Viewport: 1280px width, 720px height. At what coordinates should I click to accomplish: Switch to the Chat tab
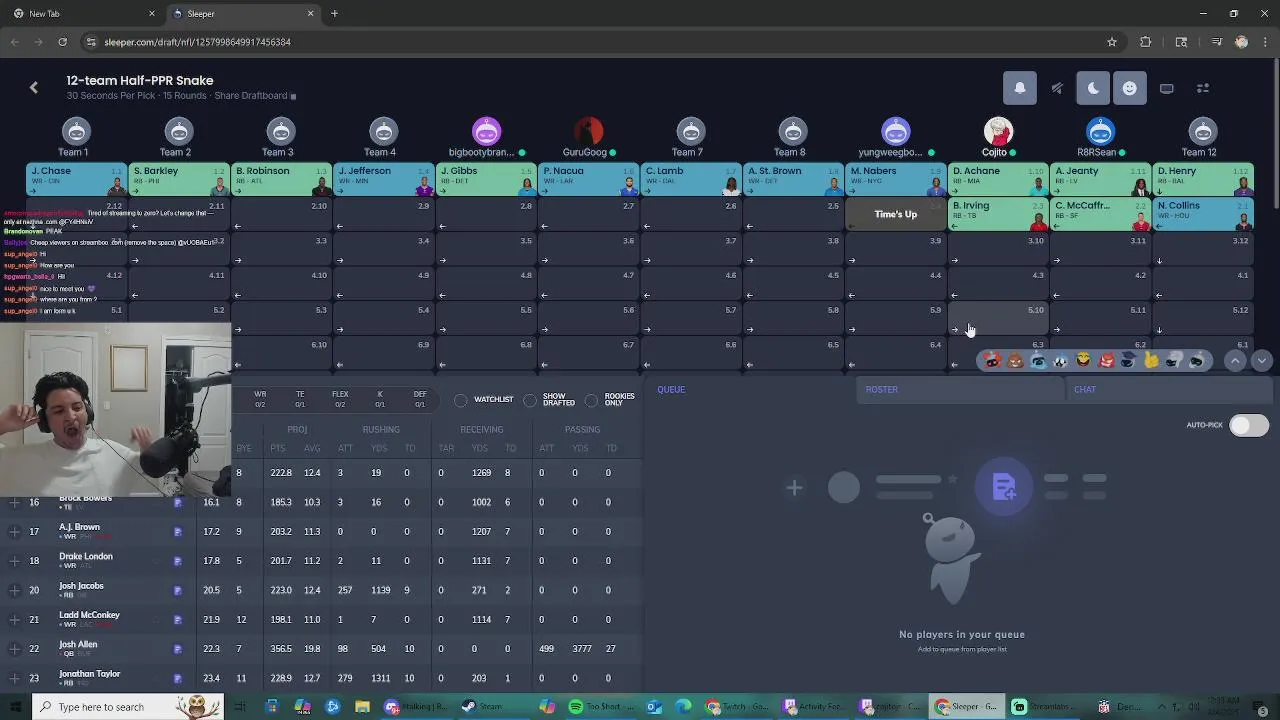(1085, 390)
